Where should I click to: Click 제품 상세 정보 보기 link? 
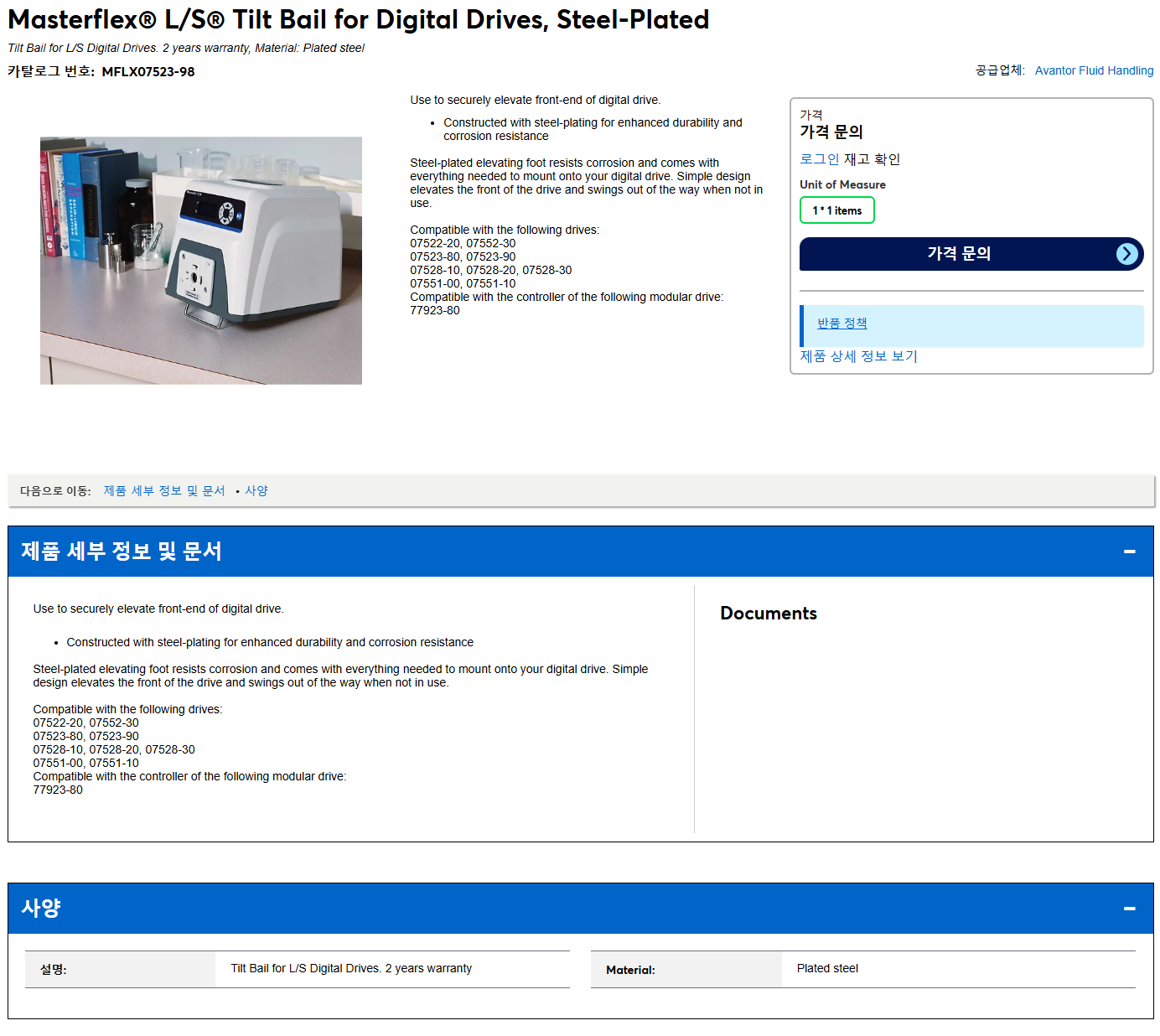[x=858, y=356]
